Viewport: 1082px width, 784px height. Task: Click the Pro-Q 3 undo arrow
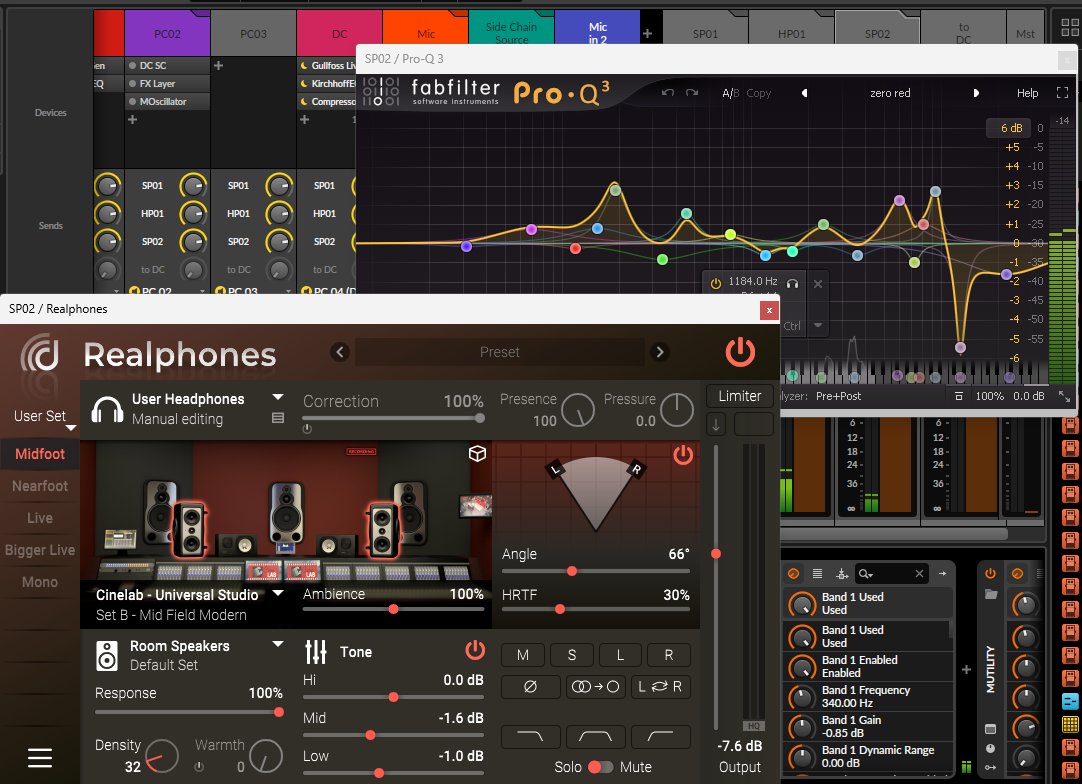coord(667,92)
